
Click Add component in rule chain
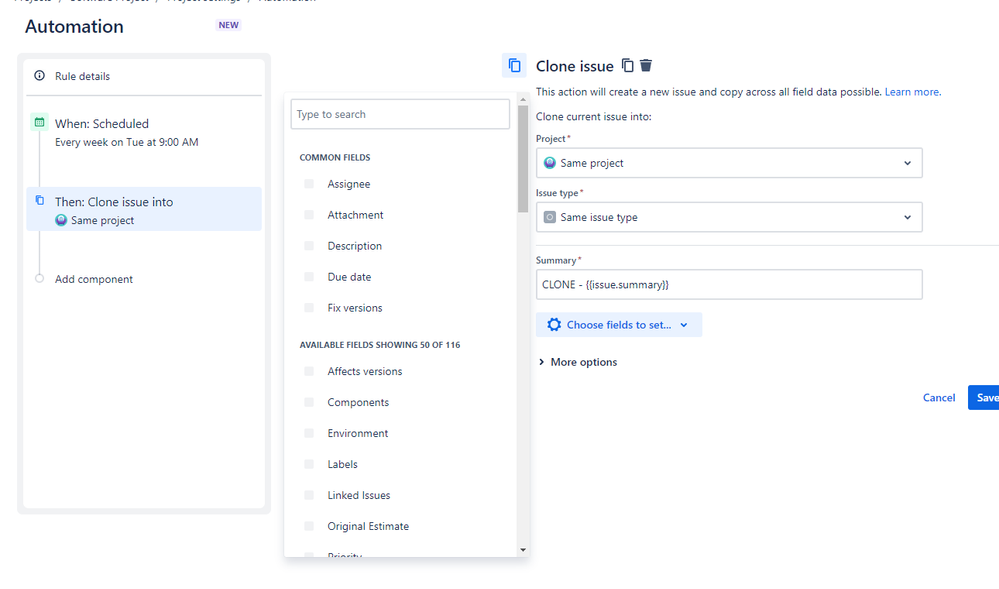pos(94,279)
